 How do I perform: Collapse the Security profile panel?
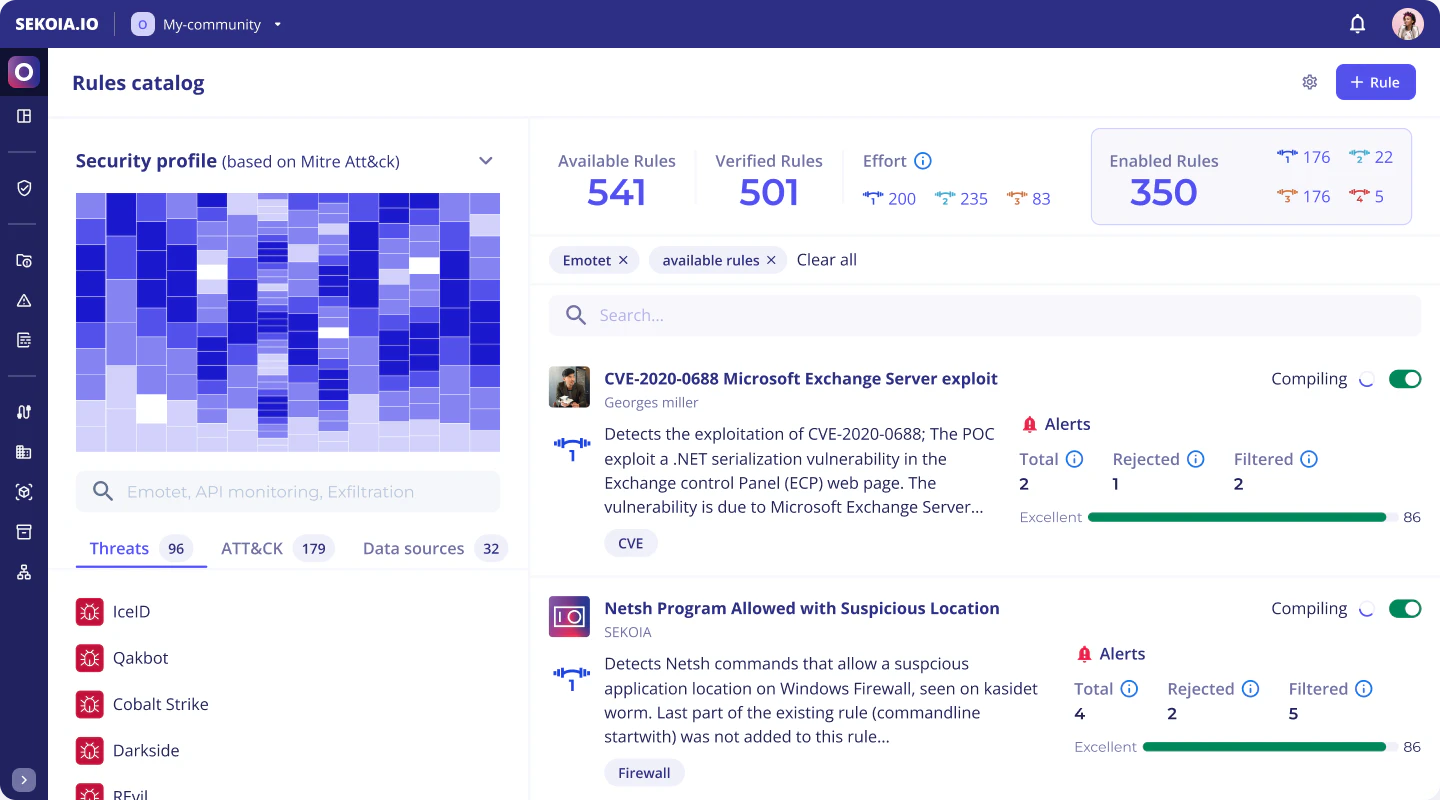pos(485,160)
